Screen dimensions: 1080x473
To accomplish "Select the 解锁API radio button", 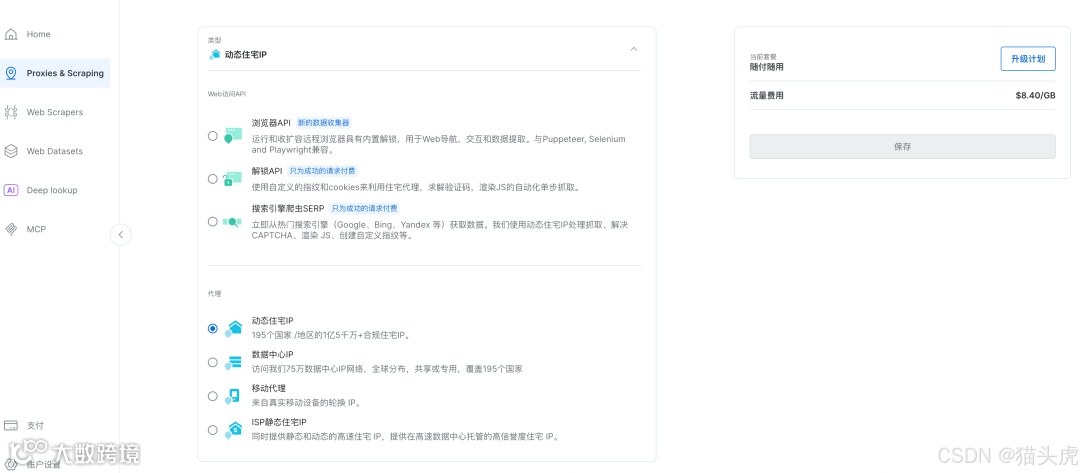I will click(213, 179).
